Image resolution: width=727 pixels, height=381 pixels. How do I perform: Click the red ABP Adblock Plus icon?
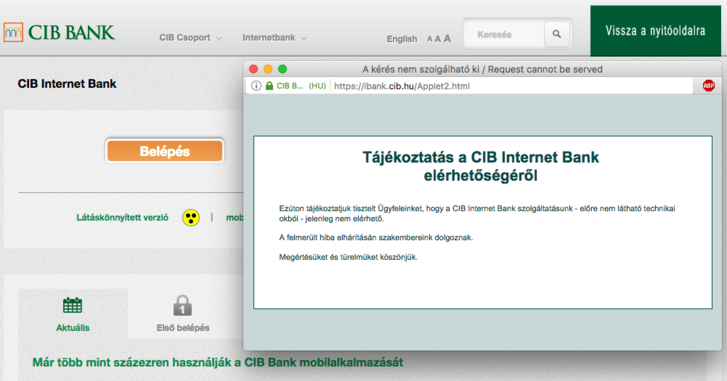[x=708, y=86]
